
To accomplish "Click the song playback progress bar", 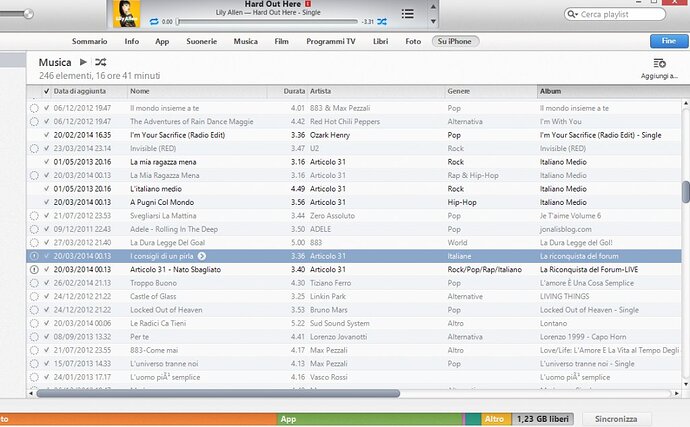I will pyautogui.click(x=268, y=21).
